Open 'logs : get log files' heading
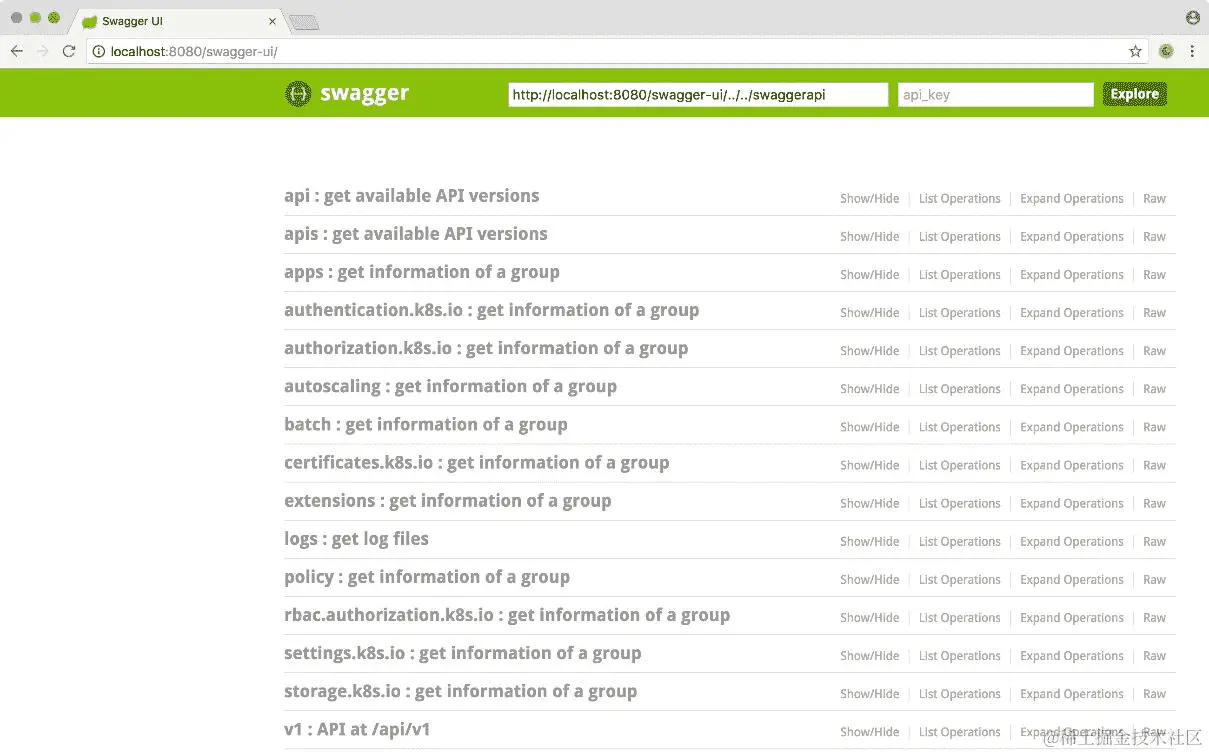 tap(356, 539)
